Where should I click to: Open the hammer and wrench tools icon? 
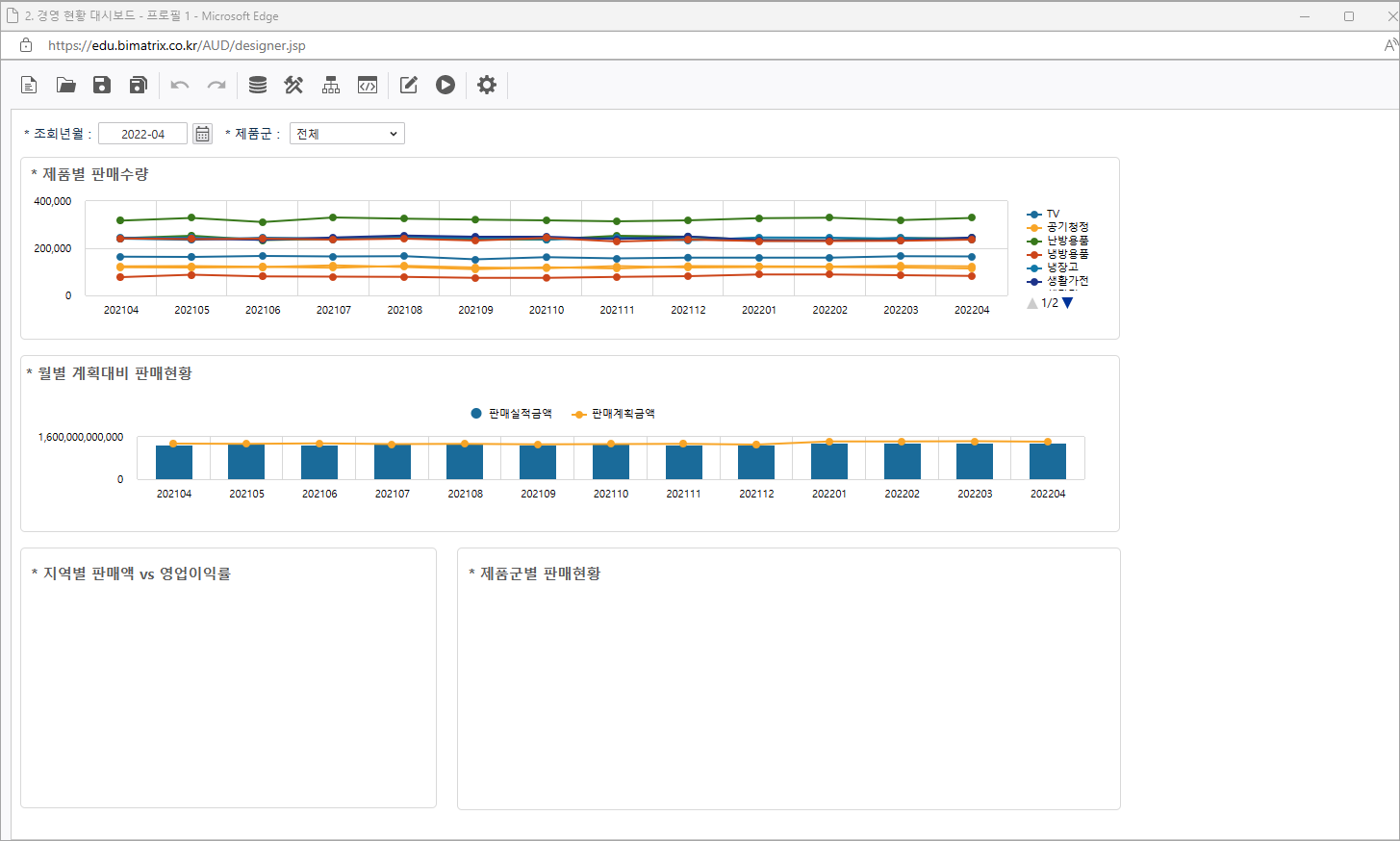pos(294,85)
